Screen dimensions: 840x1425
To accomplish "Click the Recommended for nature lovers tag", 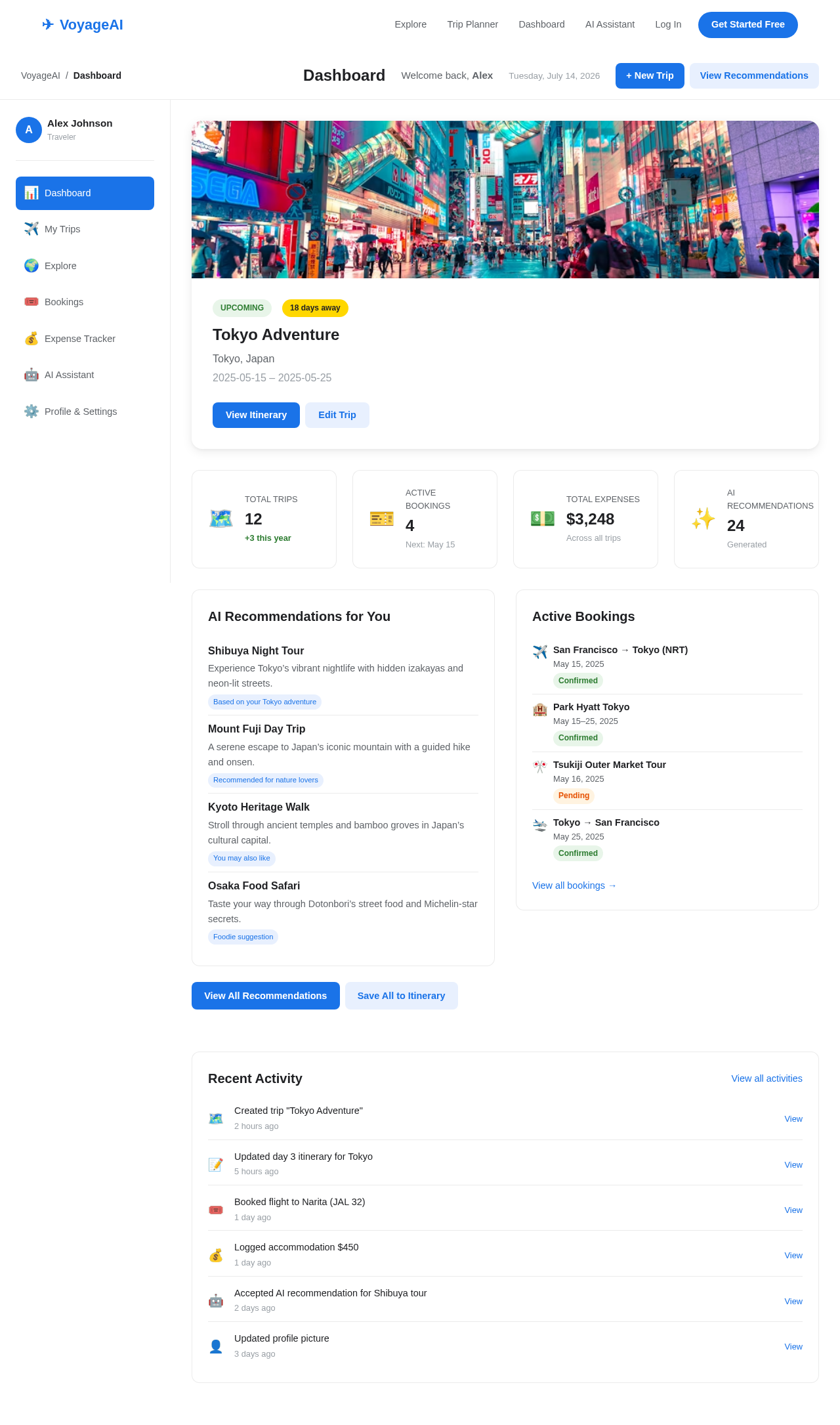I will [x=266, y=780].
